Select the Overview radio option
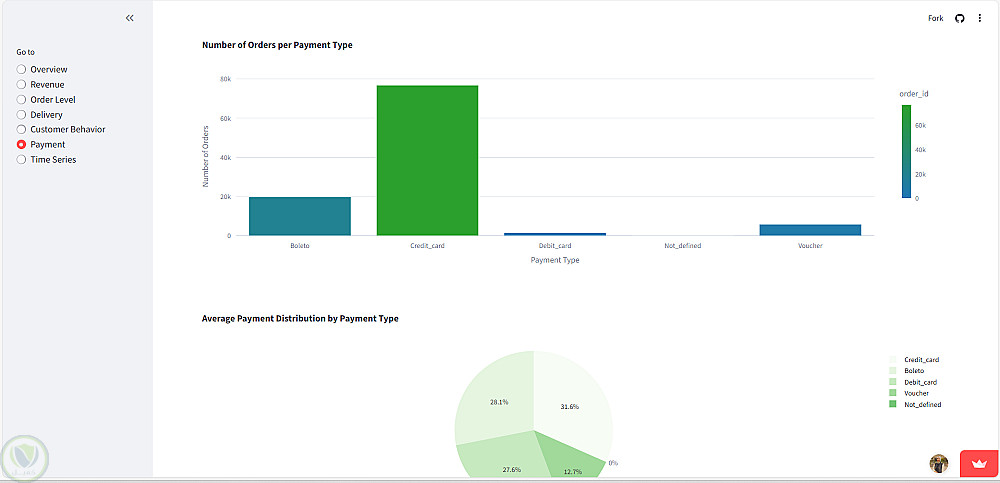Viewport: 1000px width, 483px height. point(21,69)
